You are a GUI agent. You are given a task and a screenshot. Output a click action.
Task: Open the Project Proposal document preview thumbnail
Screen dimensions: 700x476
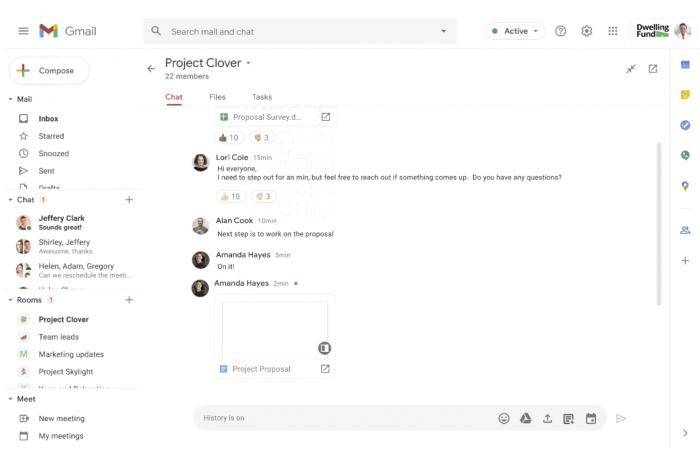tap(275, 330)
